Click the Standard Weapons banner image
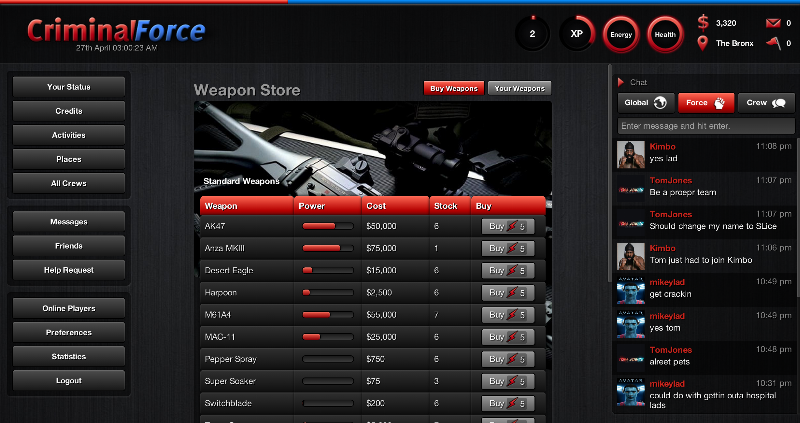Screen dimensions: 800x423 tap(373, 148)
